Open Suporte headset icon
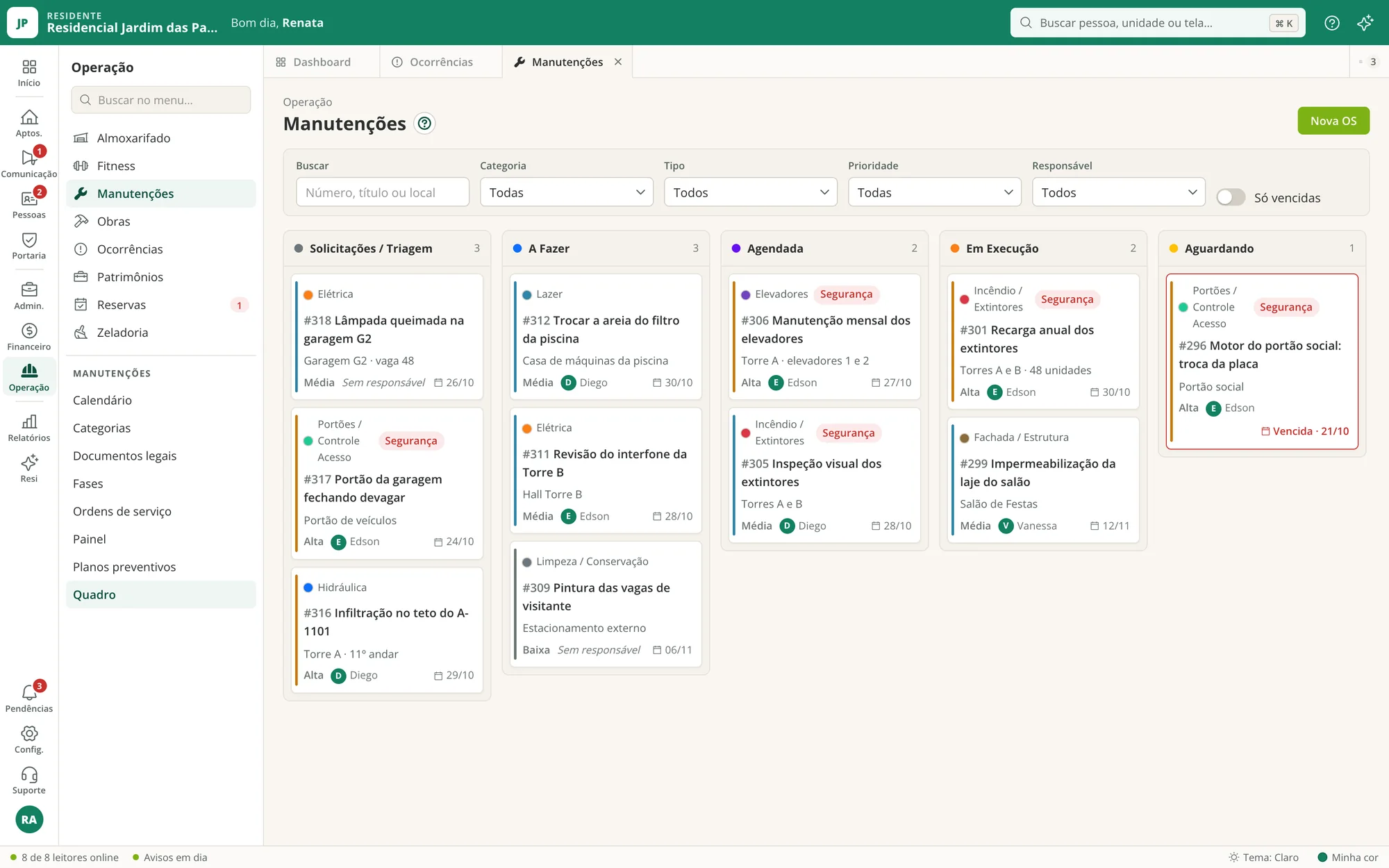Screen dimensions: 1389x868 click(29, 781)
